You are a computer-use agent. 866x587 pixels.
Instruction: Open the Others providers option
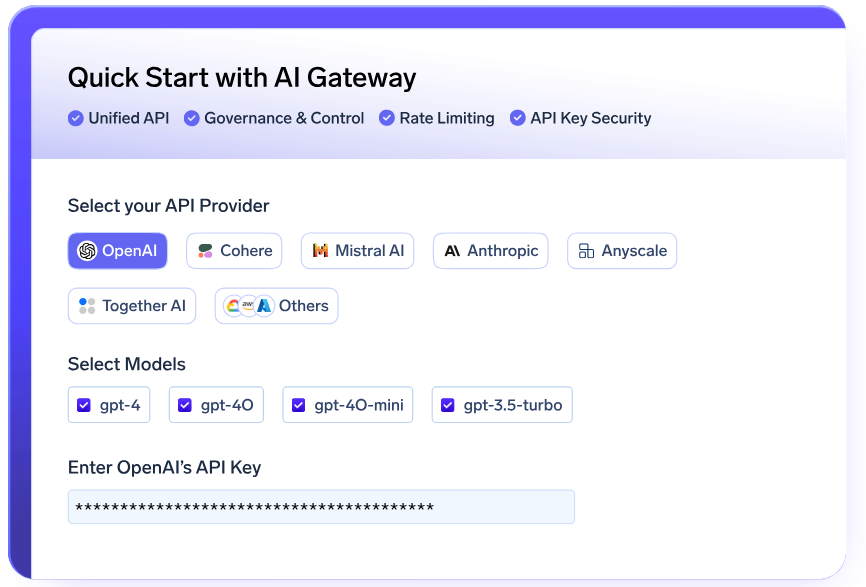click(x=277, y=306)
